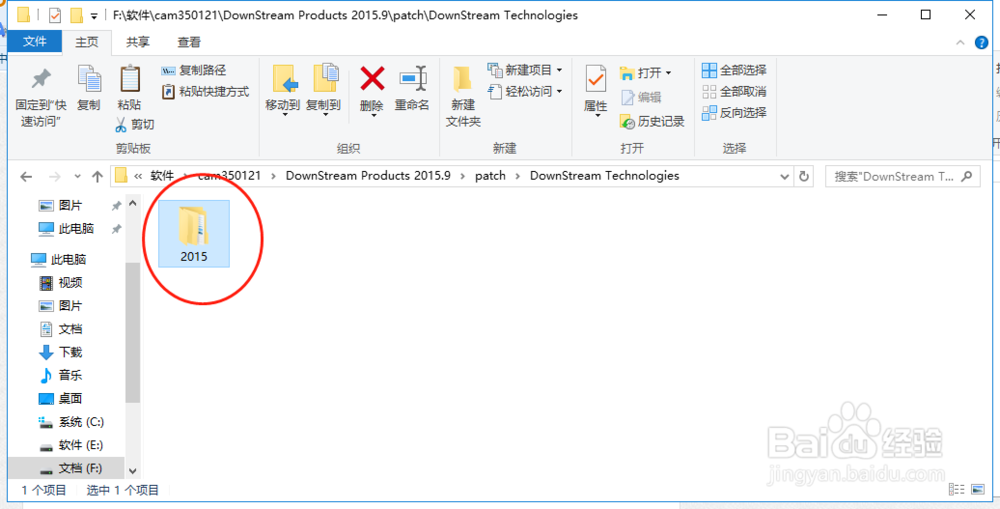The height and width of the screenshot is (509, 1000).
Task: Open the recent locations dropdown
Action: point(77,177)
